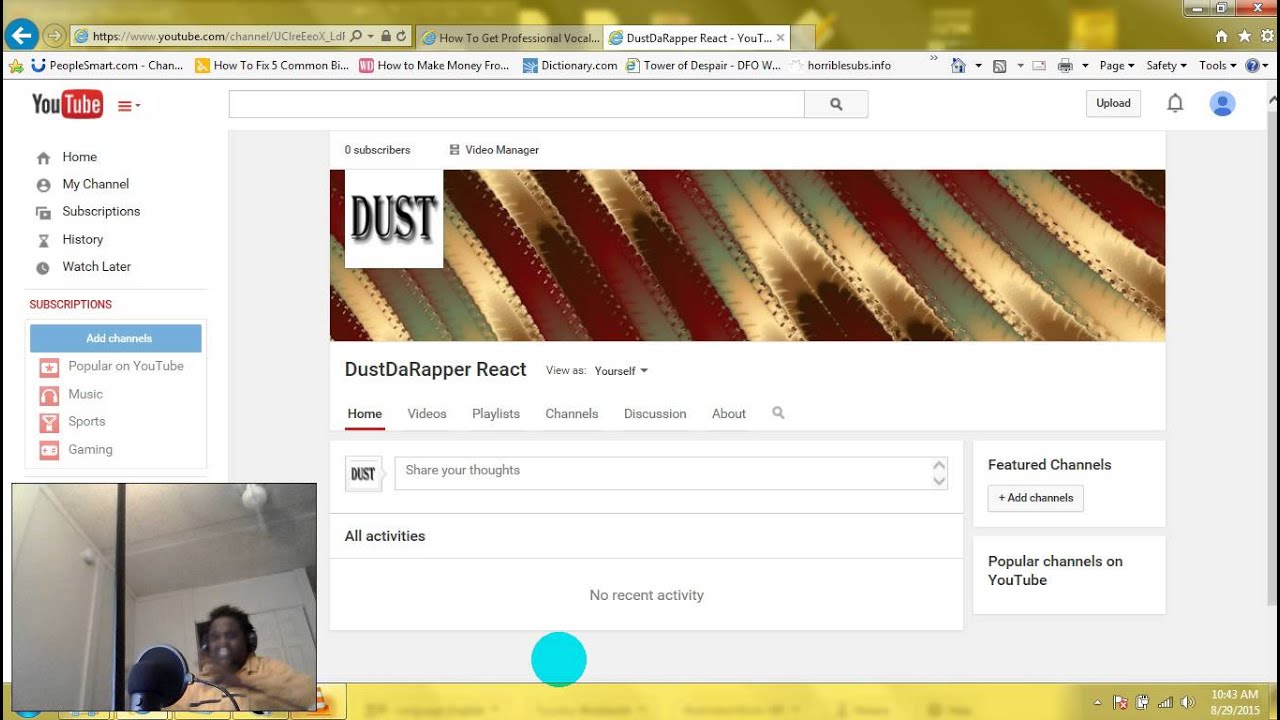The image size is (1280, 720).
Task: Click the RSS feeds icon in command bar
Action: (x=999, y=65)
